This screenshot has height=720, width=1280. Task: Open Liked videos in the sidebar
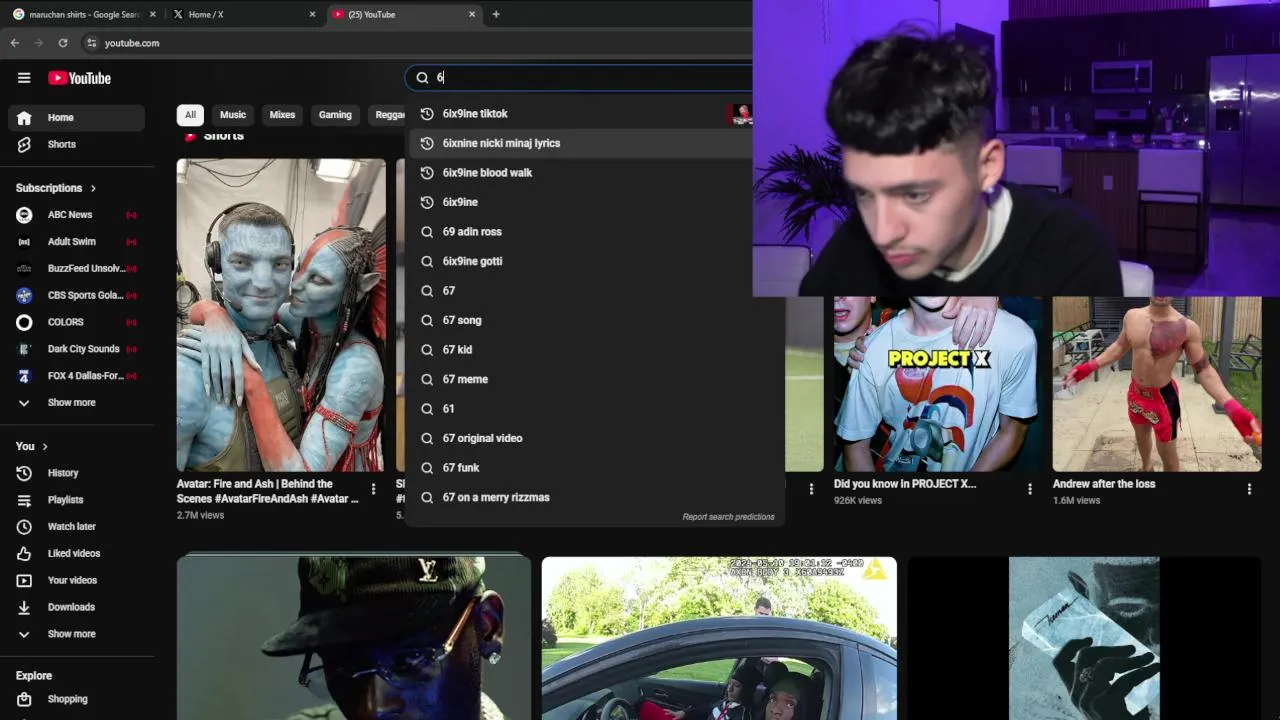tap(76, 553)
